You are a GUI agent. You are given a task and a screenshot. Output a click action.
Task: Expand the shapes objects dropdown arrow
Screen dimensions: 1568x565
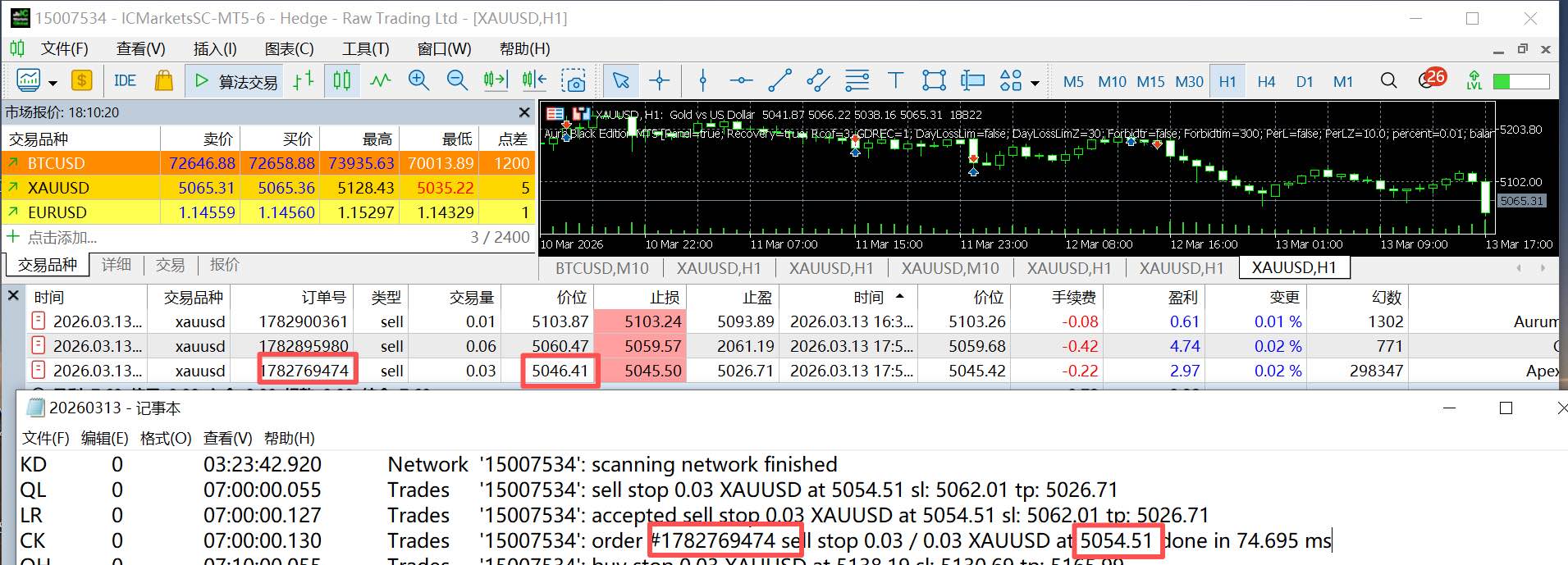click(x=1035, y=83)
